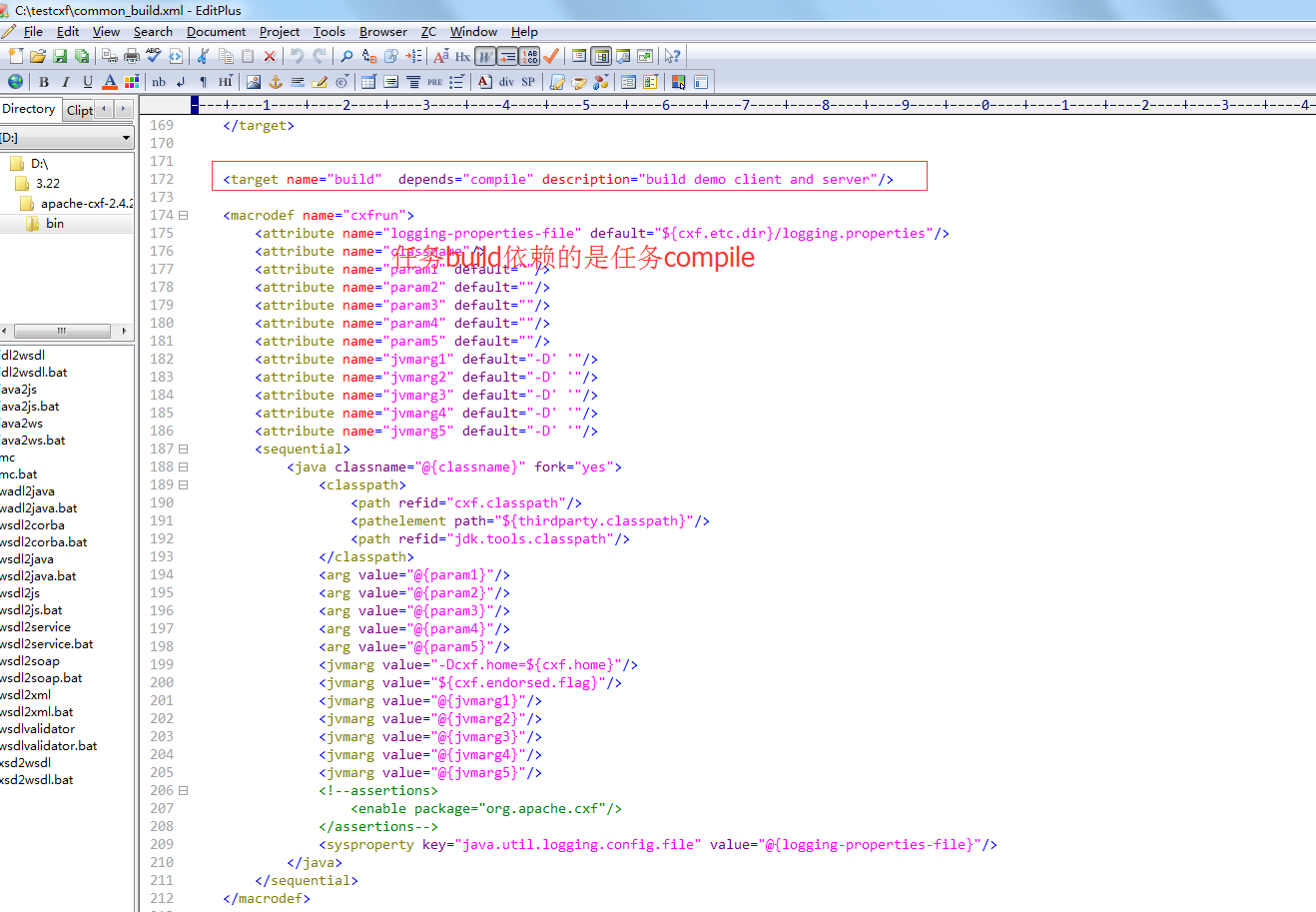
Task: Open the color palette grid icon
Action: coord(132,82)
